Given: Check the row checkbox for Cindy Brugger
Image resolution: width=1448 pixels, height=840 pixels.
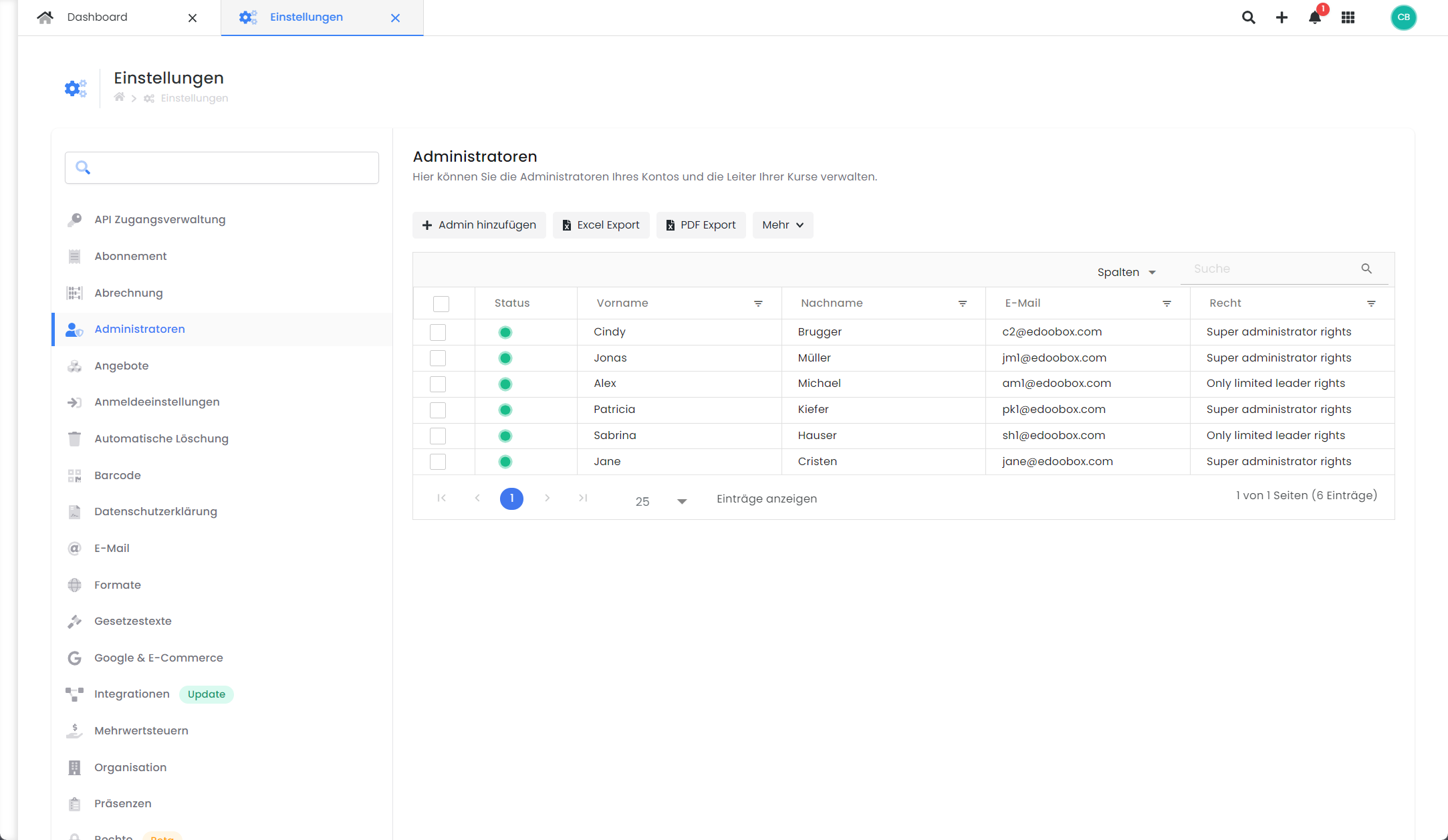Looking at the screenshot, I should point(438,332).
